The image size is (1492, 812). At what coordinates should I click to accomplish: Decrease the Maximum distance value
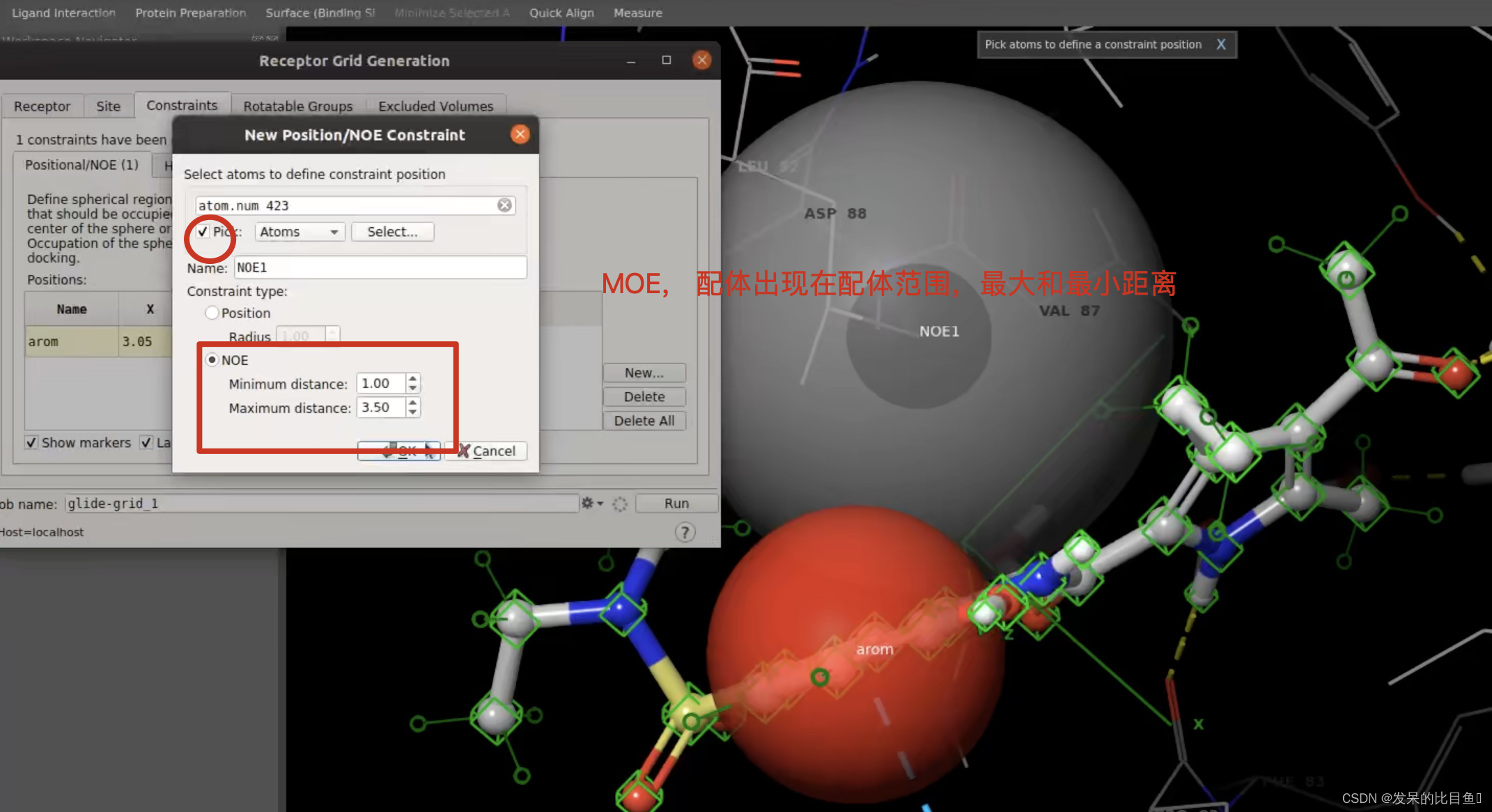(x=413, y=412)
